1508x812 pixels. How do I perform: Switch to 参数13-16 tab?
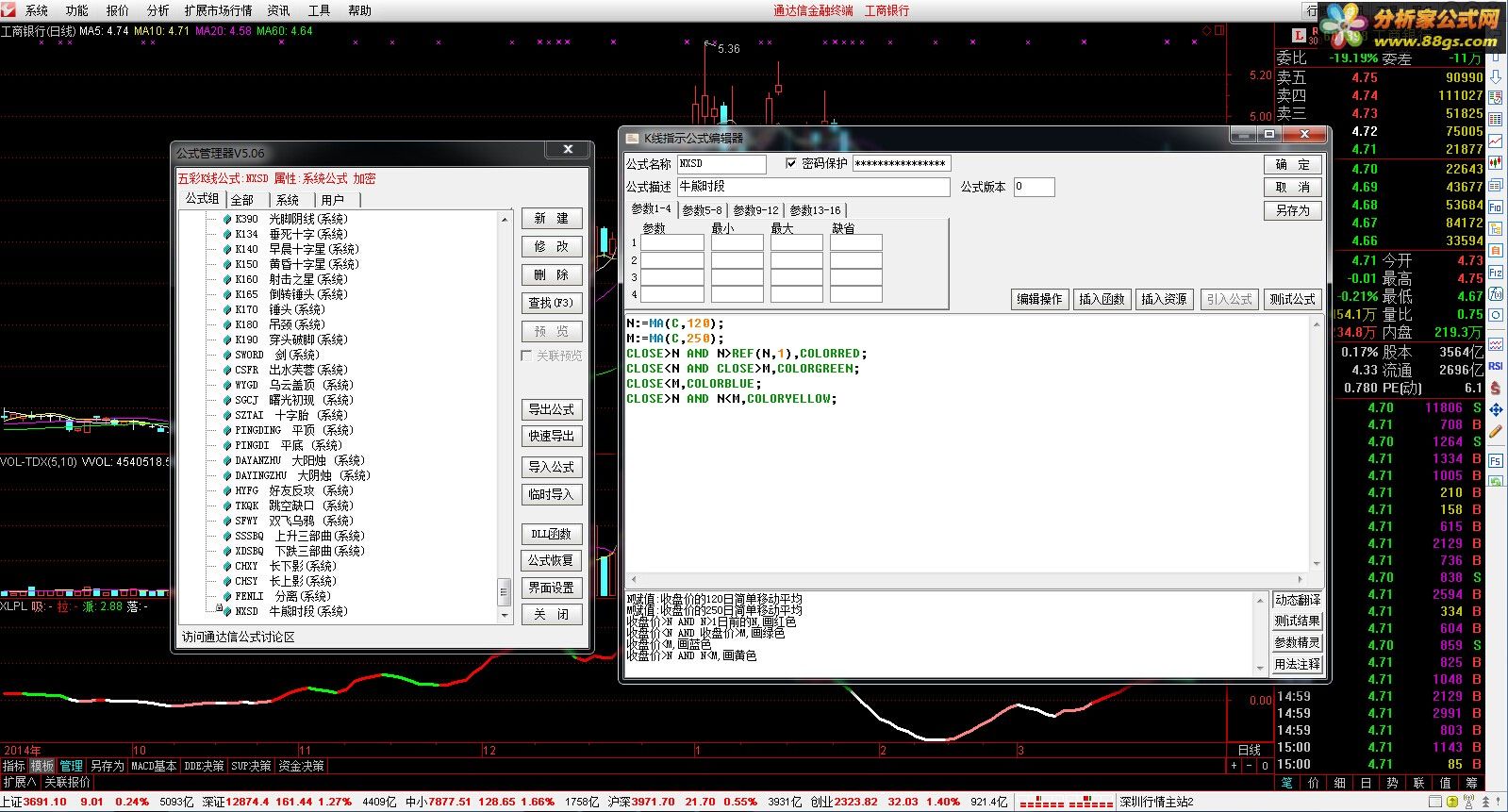pos(815,210)
